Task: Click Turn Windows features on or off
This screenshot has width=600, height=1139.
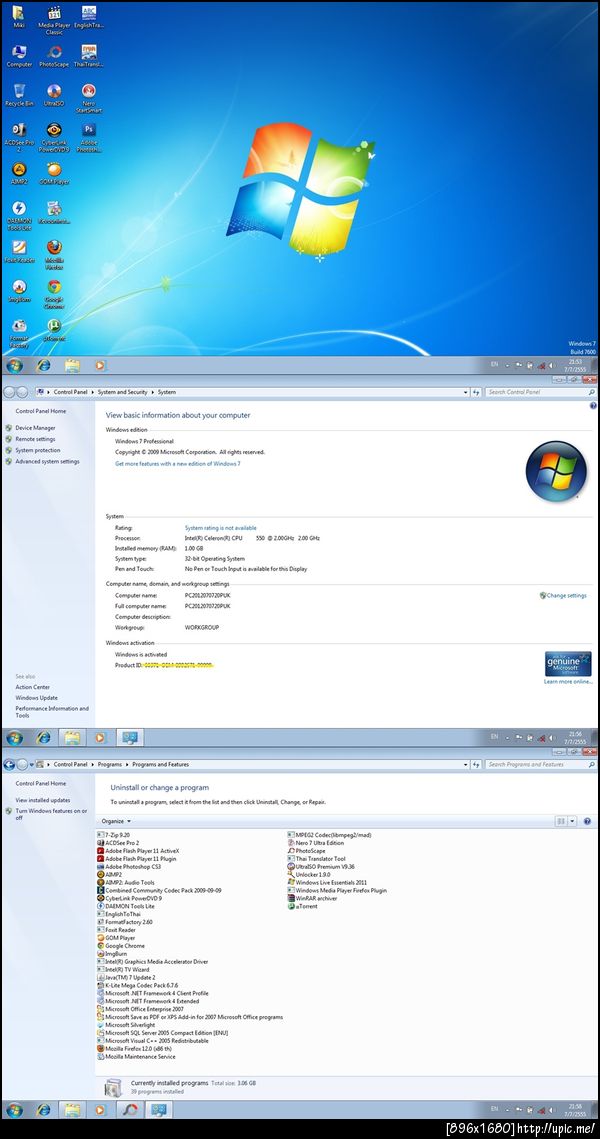Action: [x=51, y=814]
